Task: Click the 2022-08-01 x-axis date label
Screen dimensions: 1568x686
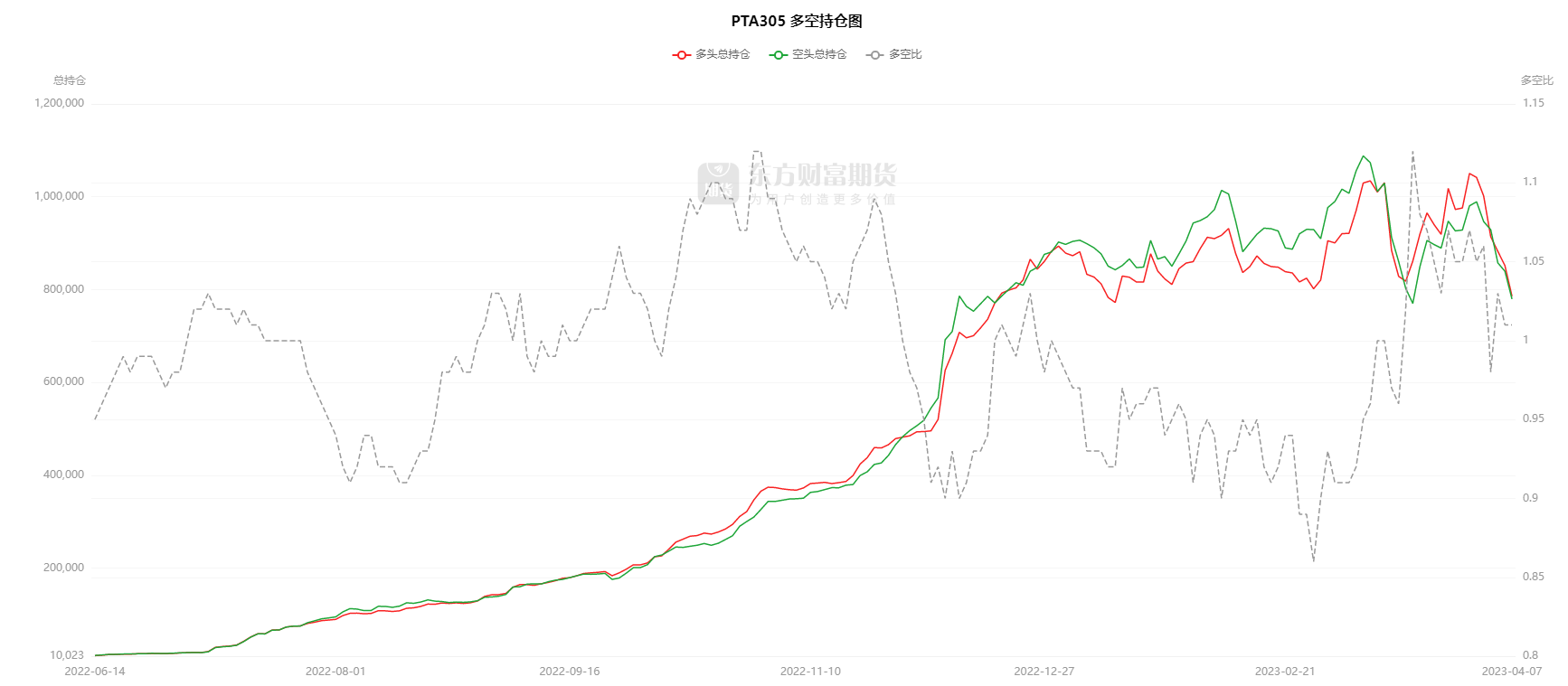Action: coord(335,672)
